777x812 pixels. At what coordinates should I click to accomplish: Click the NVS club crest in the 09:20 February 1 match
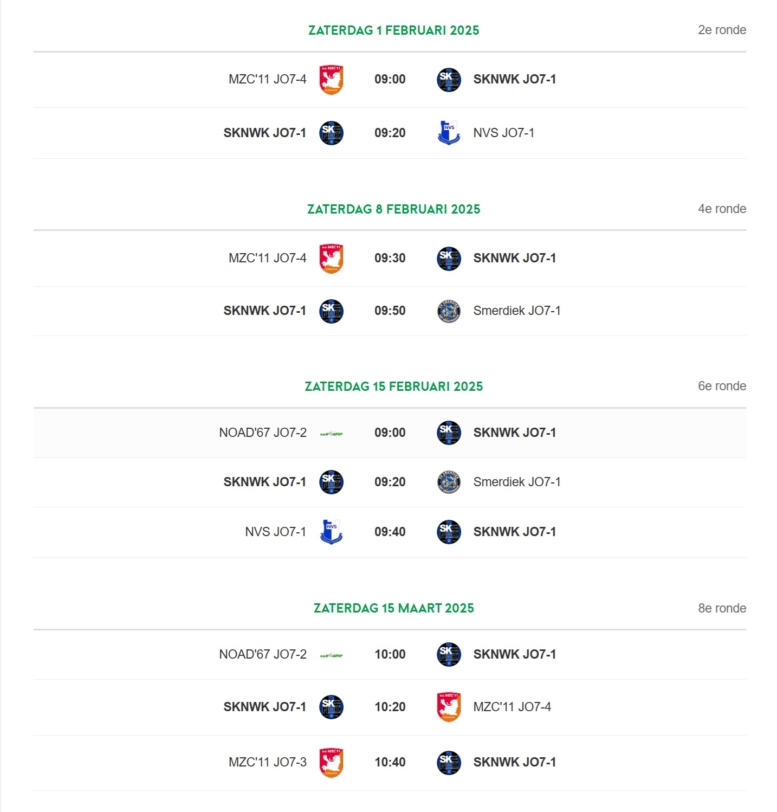(x=449, y=133)
